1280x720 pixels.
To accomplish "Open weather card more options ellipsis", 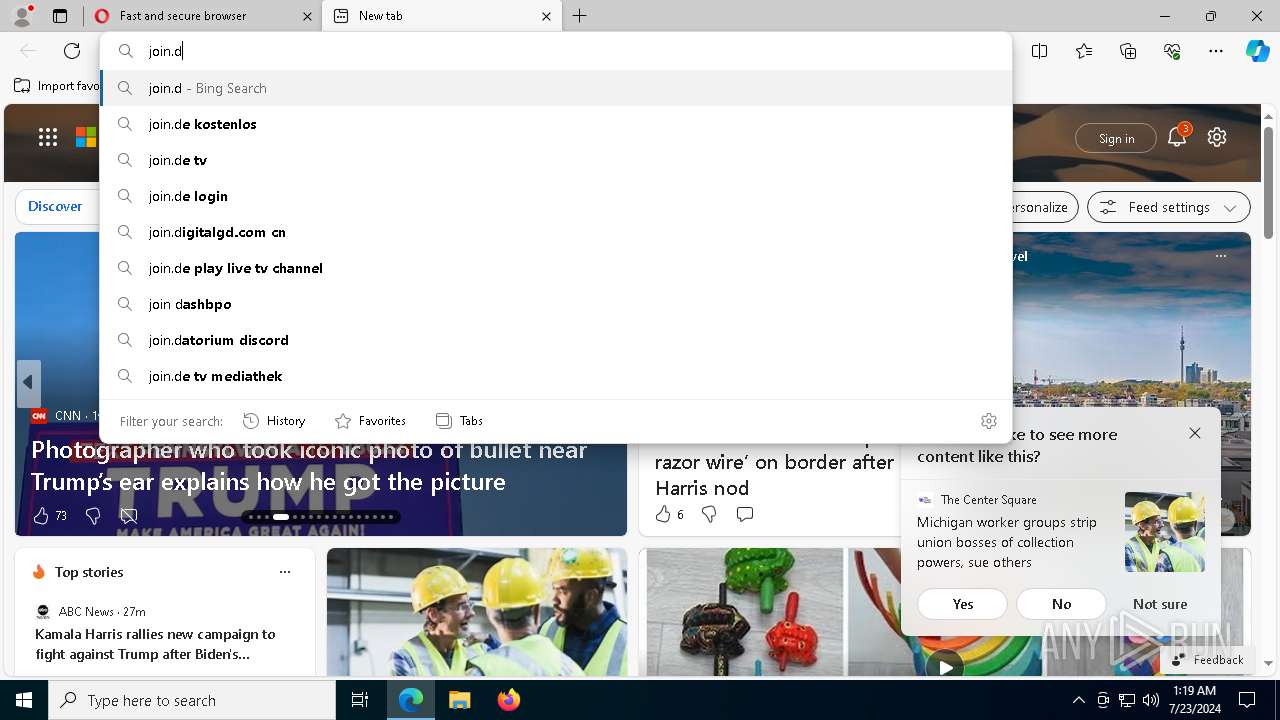I will (x=1221, y=256).
